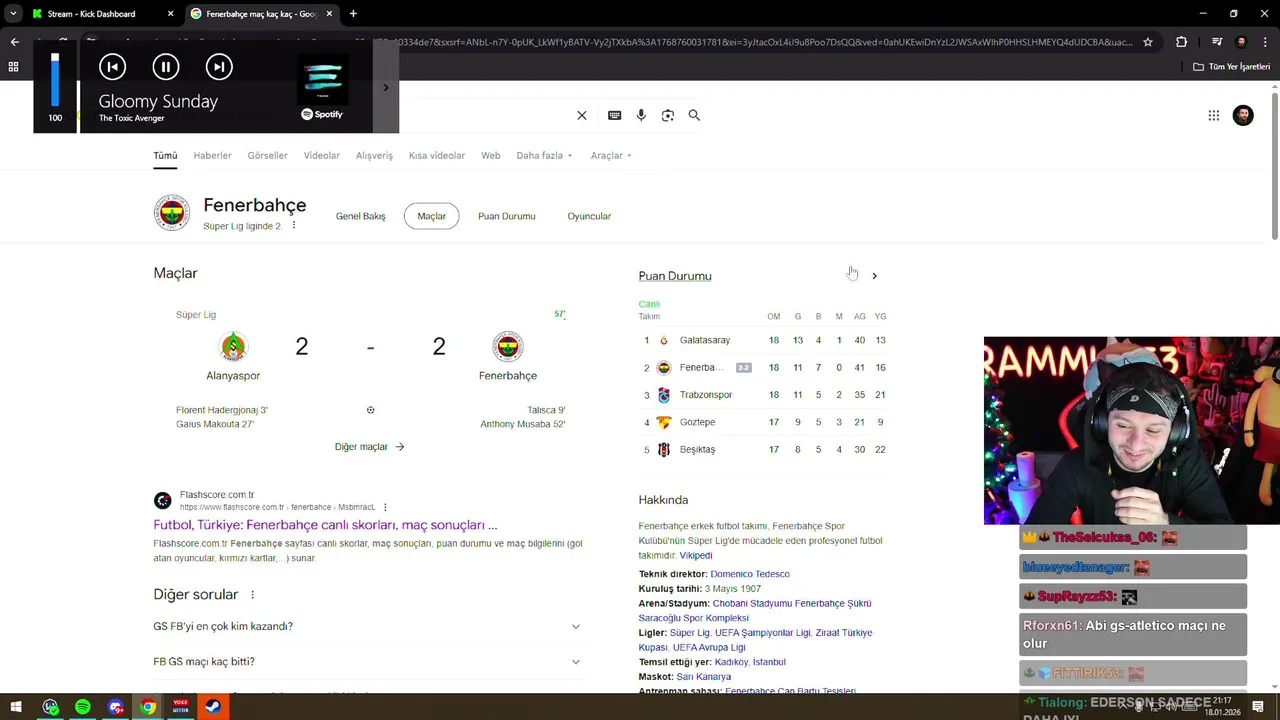The width and height of the screenshot is (1280, 720).
Task: Open the bookmarks bar apps grid icon
Action: 14,67
